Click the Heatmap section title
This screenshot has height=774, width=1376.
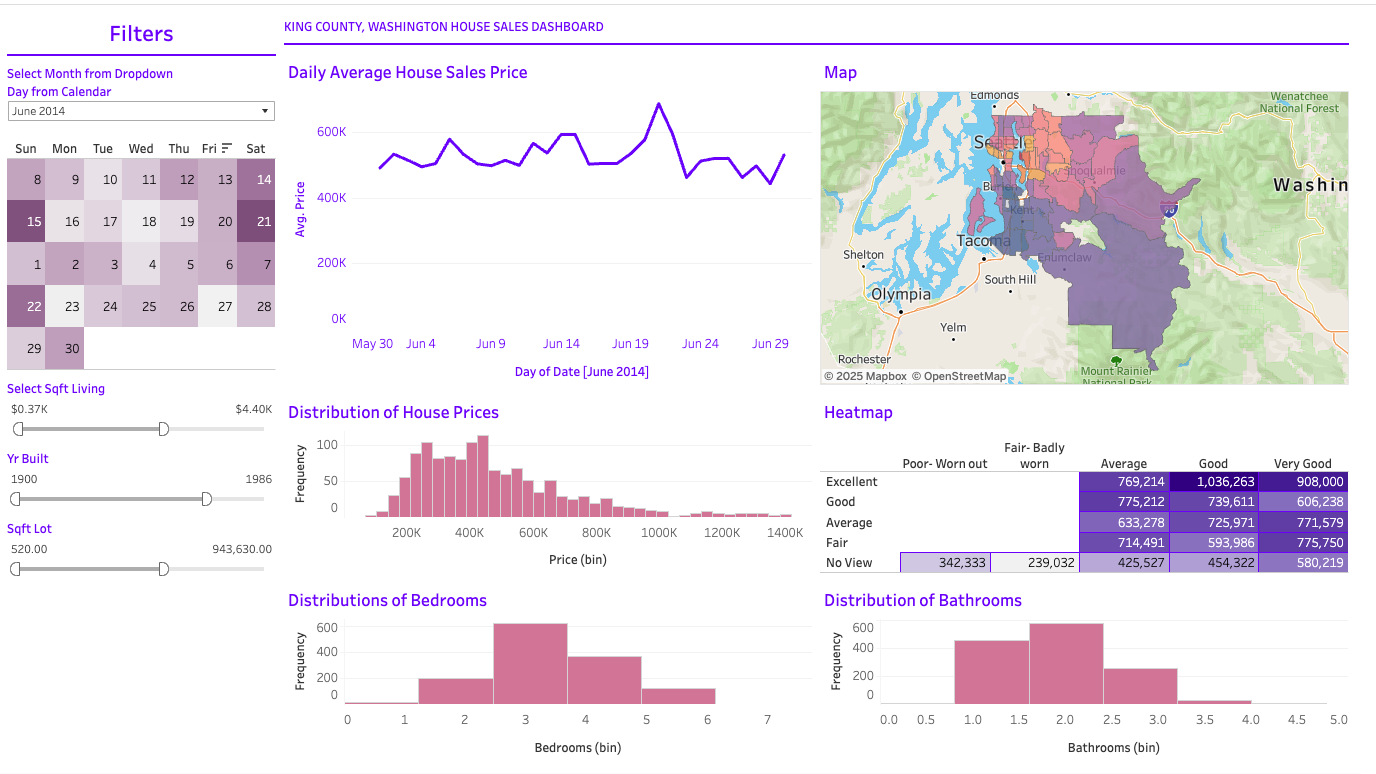pyautogui.click(x=858, y=412)
